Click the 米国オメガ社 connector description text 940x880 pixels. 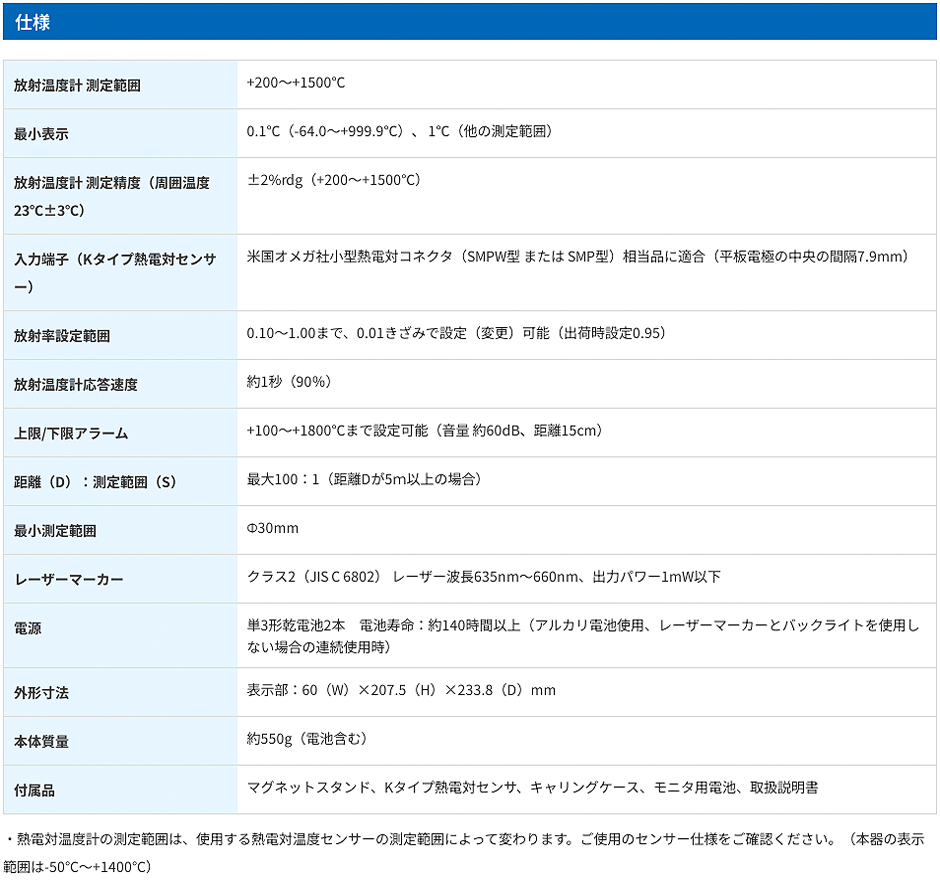point(577,258)
